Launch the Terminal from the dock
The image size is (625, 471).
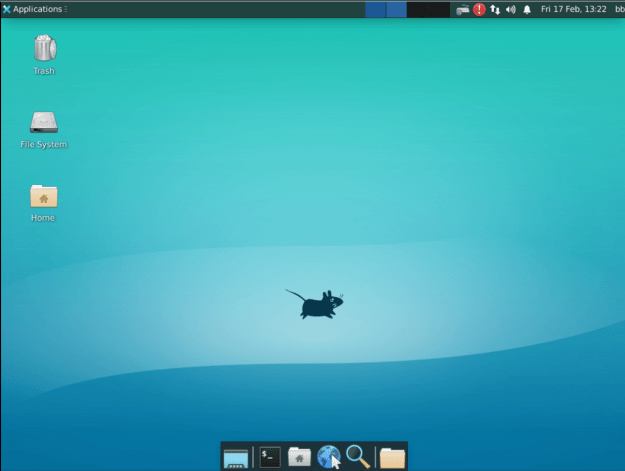(270, 457)
